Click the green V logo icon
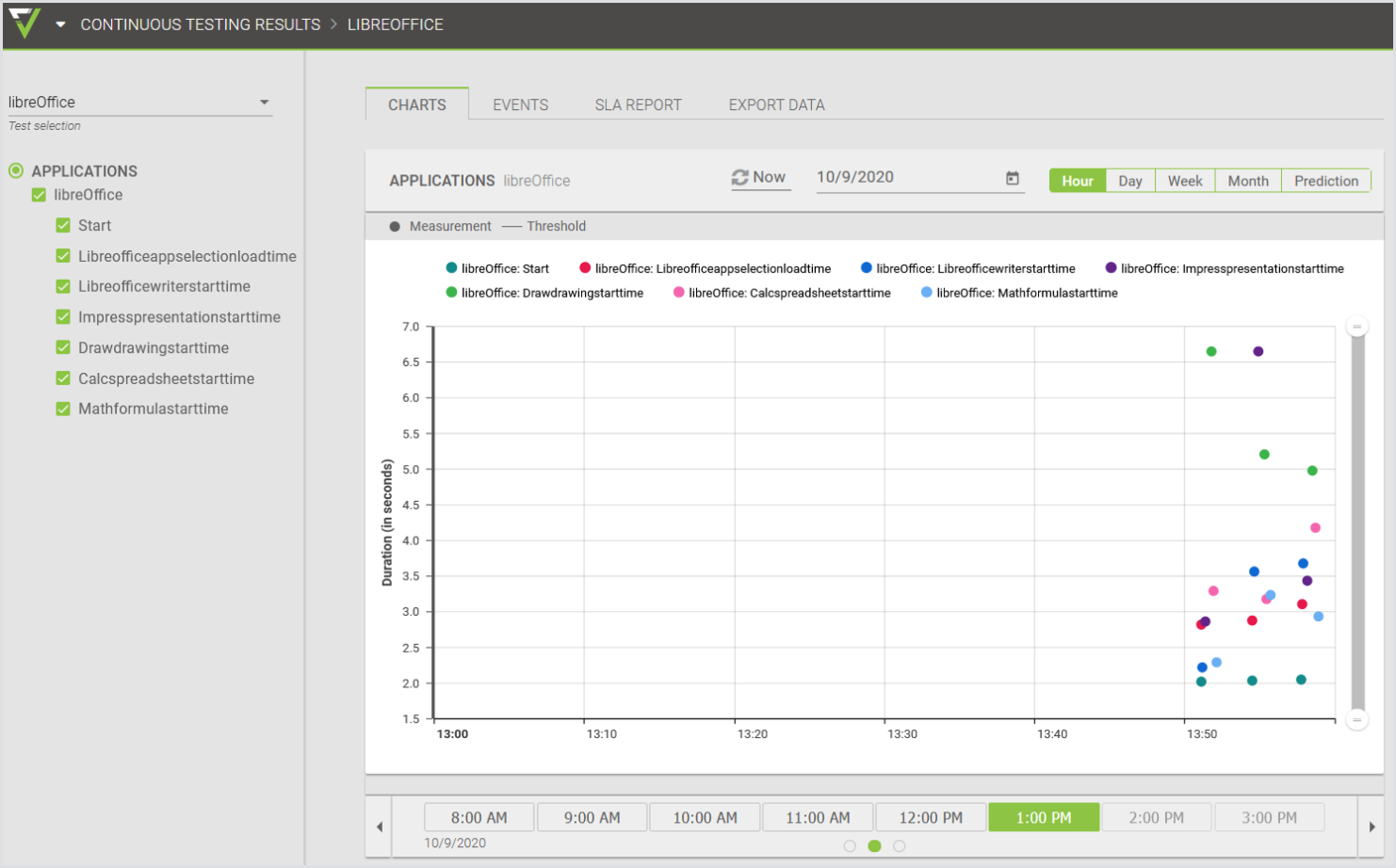Viewport: 1396px width, 868px height. (x=24, y=23)
